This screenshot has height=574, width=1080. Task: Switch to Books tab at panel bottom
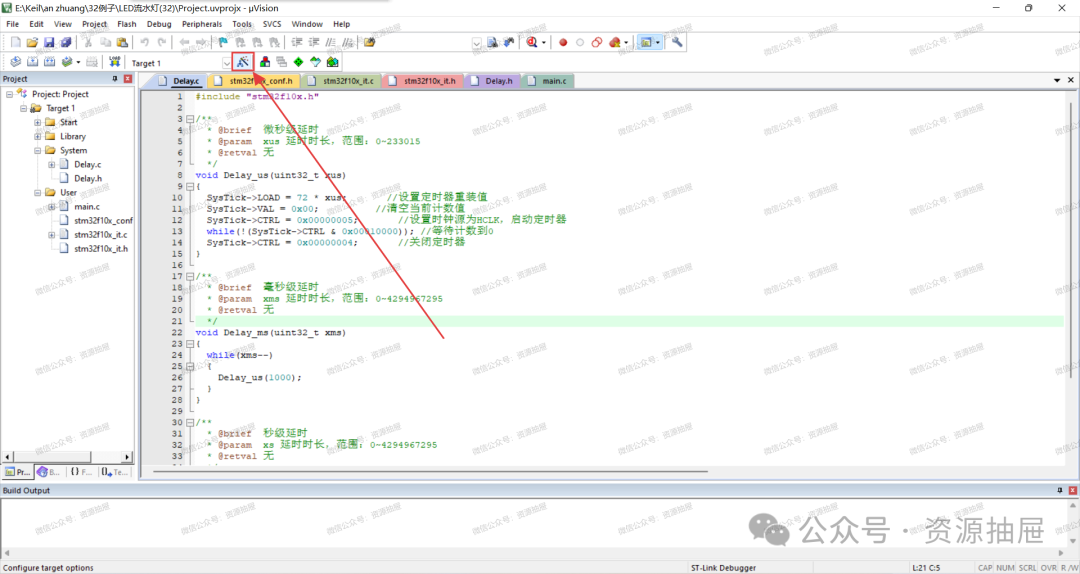48,472
